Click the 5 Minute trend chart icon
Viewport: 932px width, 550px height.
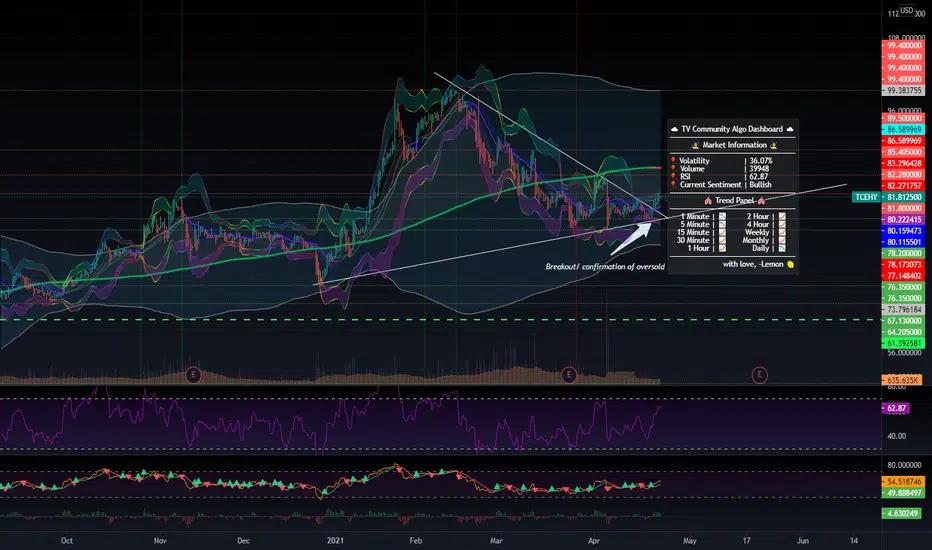point(722,224)
